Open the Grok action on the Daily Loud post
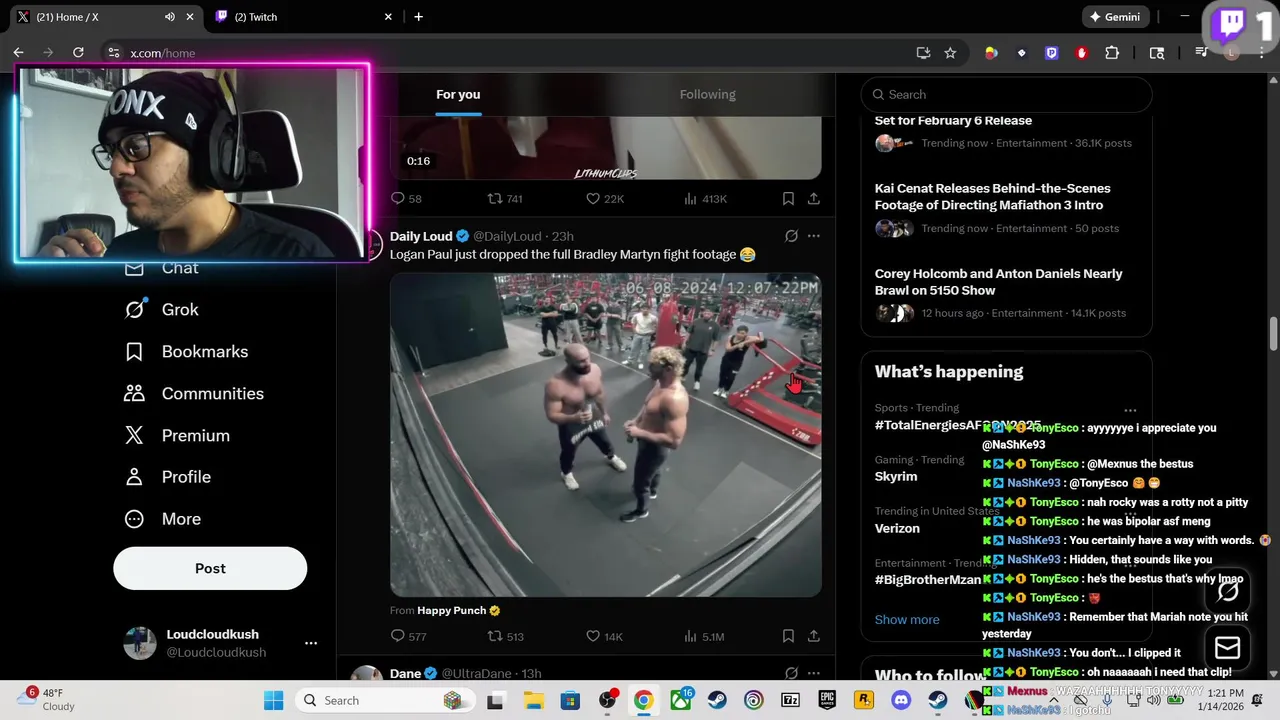 (791, 236)
